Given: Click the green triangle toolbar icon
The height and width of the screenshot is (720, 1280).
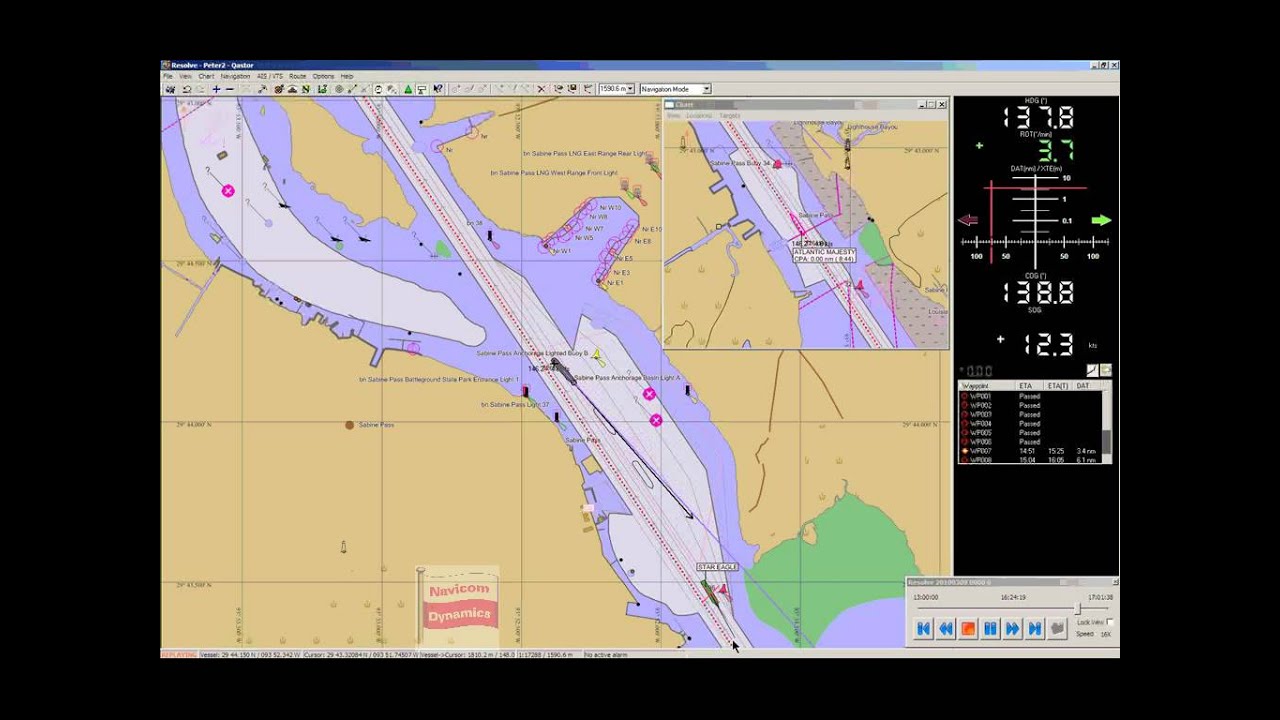Looking at the screenshot, I should [408, 89].
